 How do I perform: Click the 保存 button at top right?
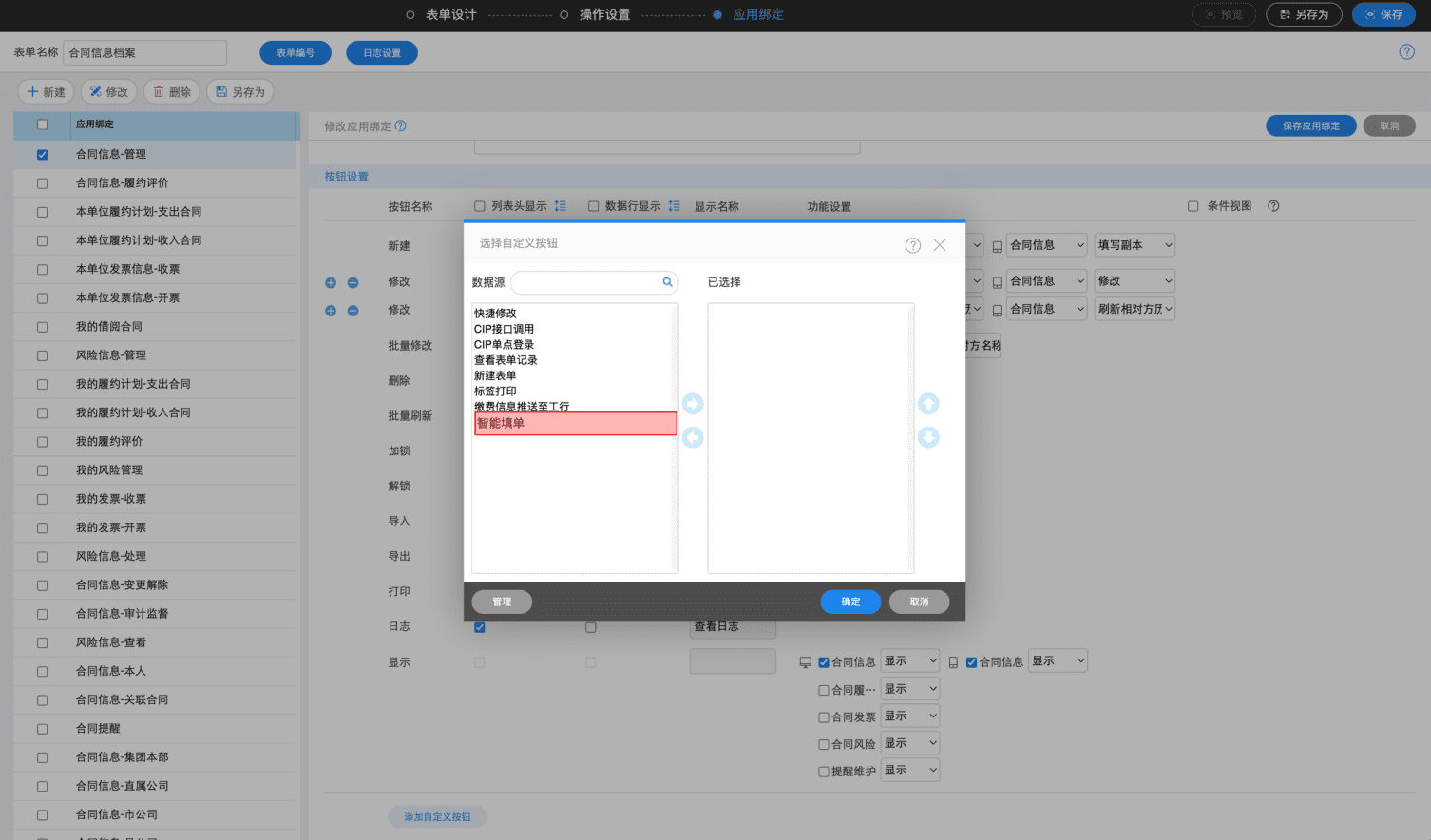1383,14
